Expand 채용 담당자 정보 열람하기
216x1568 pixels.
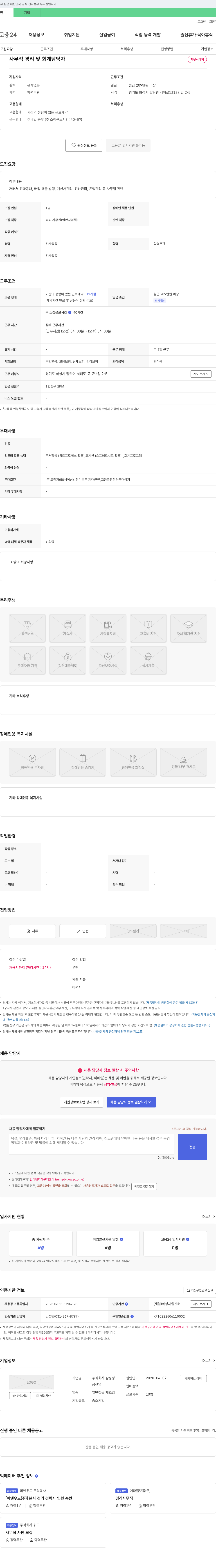click(x=131, y=1102)
